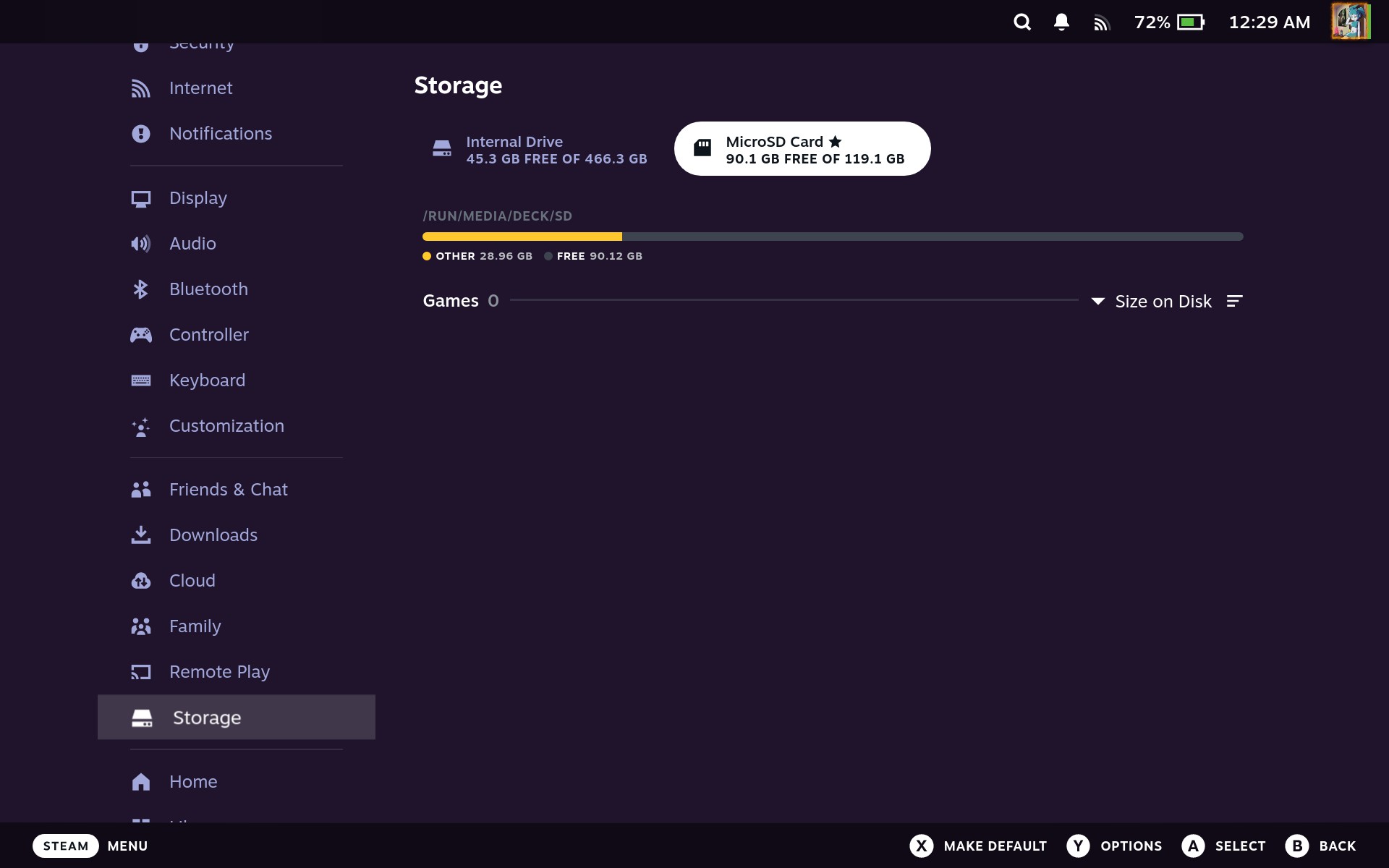The width and height of the screenshot is (1389, 868).
Task: Click the SD storage usage bar
Action: (833, 237)
